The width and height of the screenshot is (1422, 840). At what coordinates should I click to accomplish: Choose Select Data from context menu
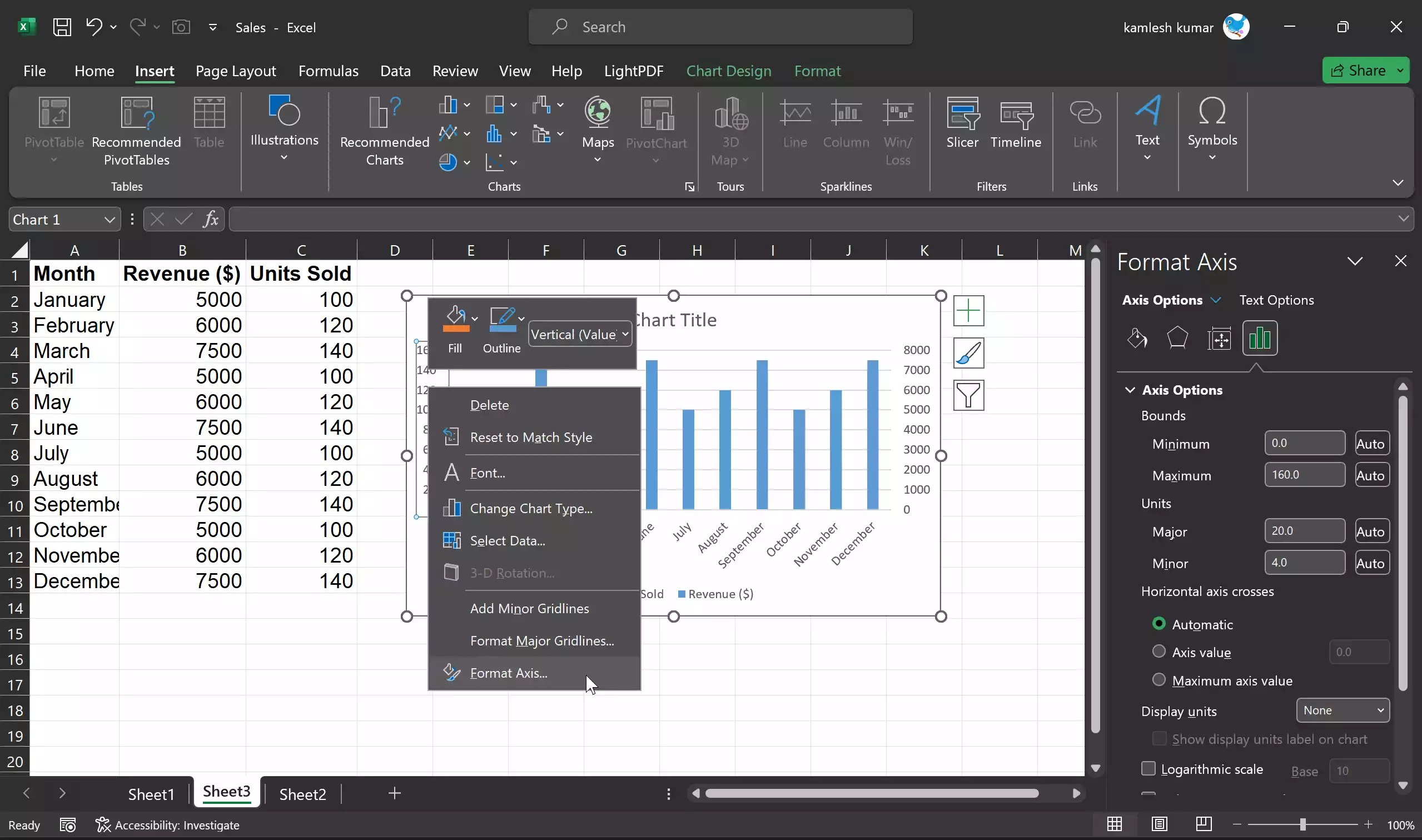pyautogui.click(x=507, y=540)
